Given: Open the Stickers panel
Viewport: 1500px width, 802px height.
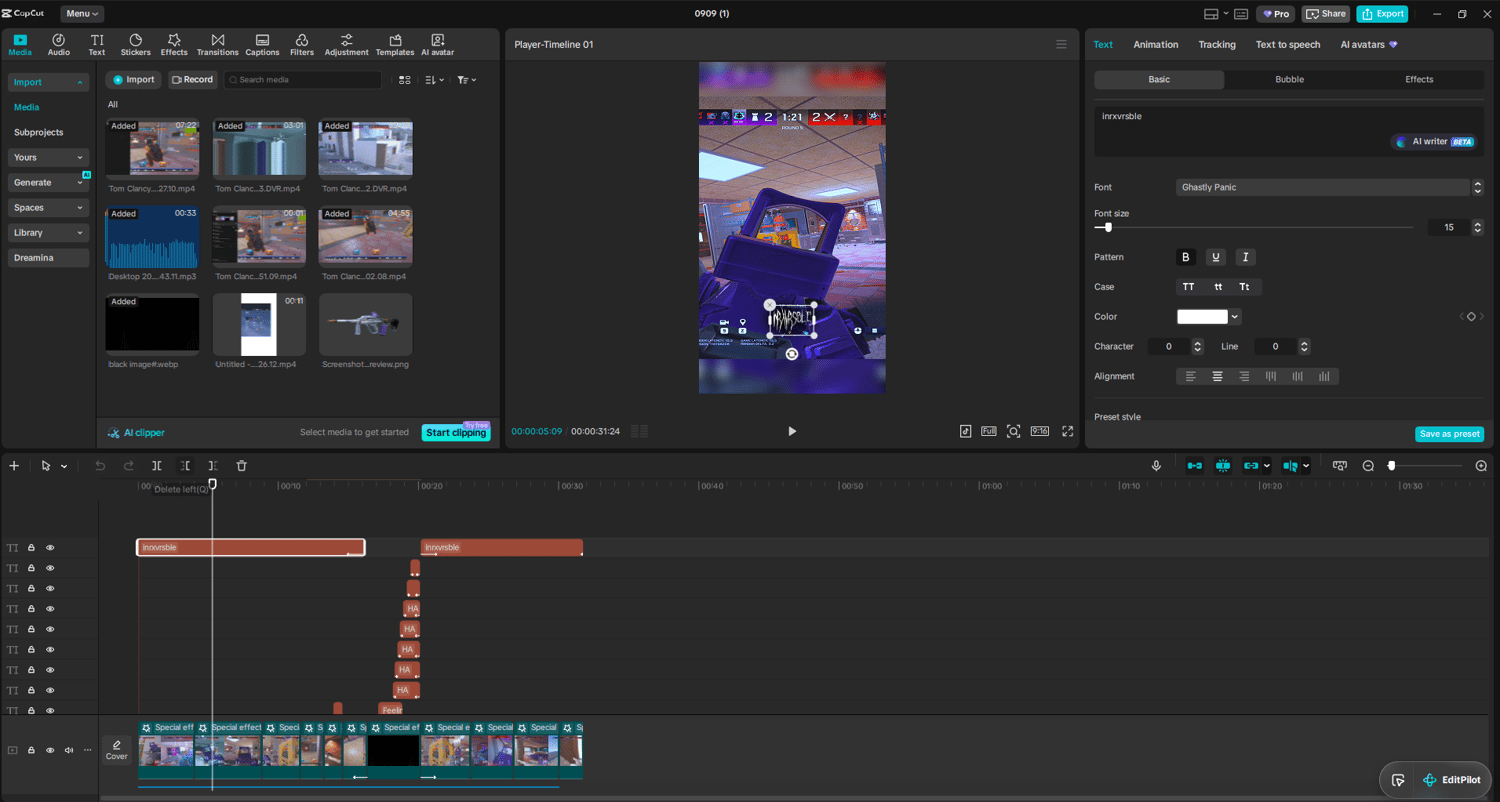Looking at the screenshot, I should point(136,44).
